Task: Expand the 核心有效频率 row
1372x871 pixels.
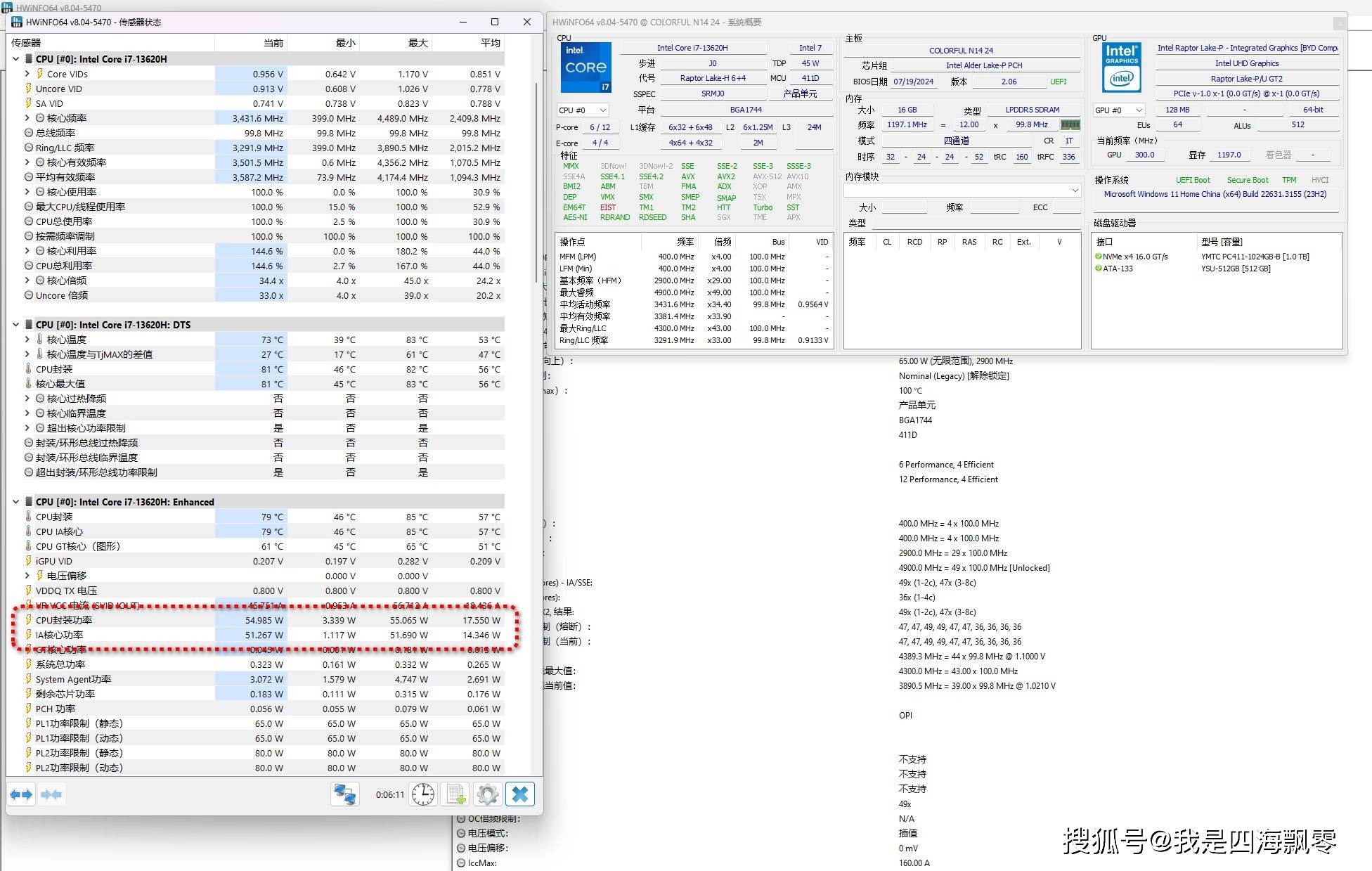Action: tap(27, 162)
